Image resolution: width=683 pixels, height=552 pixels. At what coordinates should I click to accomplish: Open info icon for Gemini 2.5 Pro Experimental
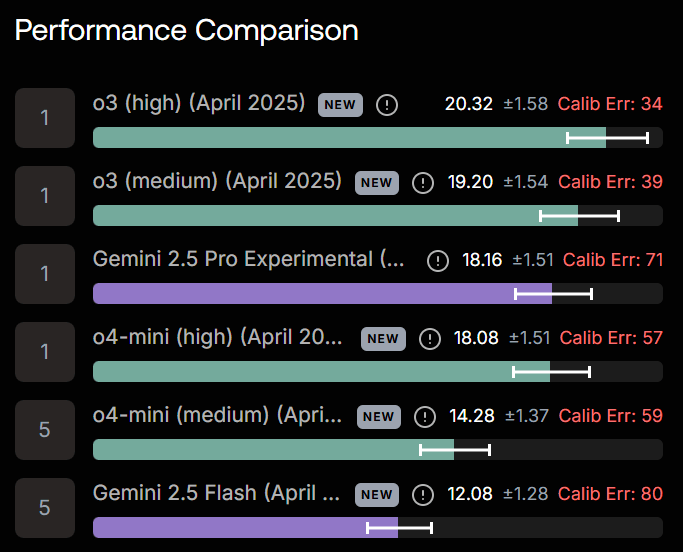(x=438, y=261)
